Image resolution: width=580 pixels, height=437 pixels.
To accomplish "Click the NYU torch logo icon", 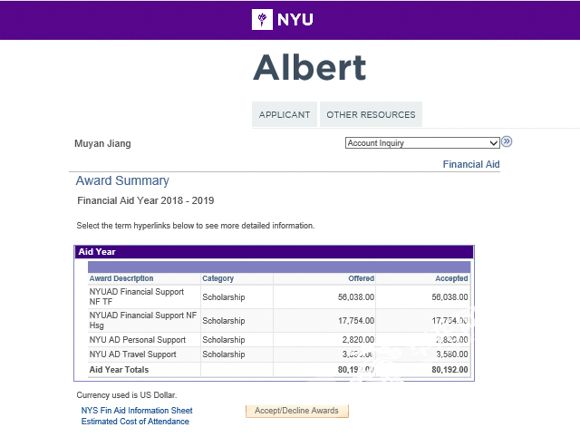I will 262,19.
